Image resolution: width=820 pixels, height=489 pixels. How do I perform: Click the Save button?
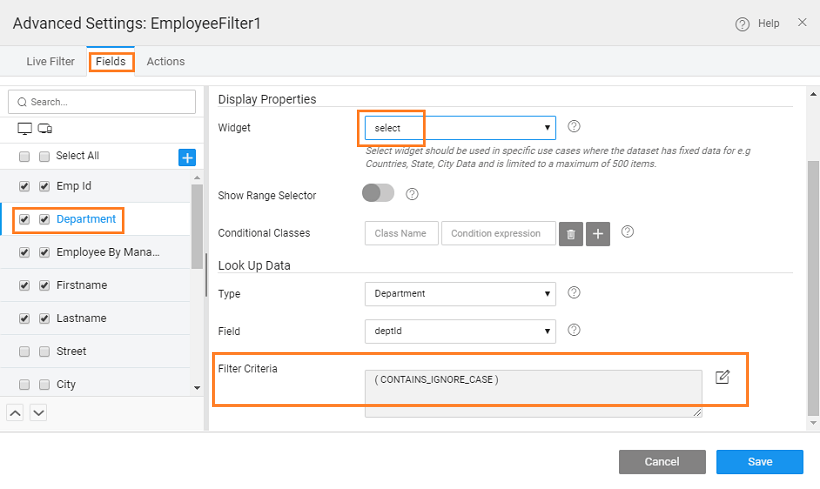click(x=759, y=461)
